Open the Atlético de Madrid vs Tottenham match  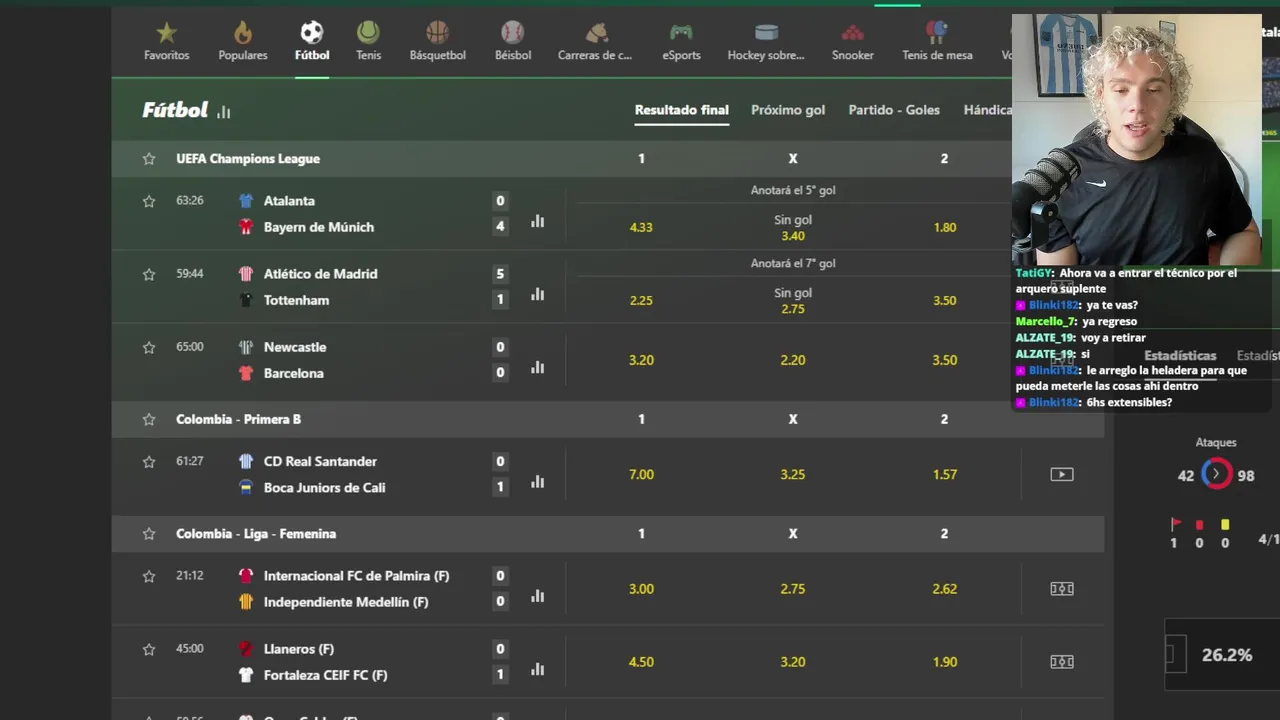[320, 287]
